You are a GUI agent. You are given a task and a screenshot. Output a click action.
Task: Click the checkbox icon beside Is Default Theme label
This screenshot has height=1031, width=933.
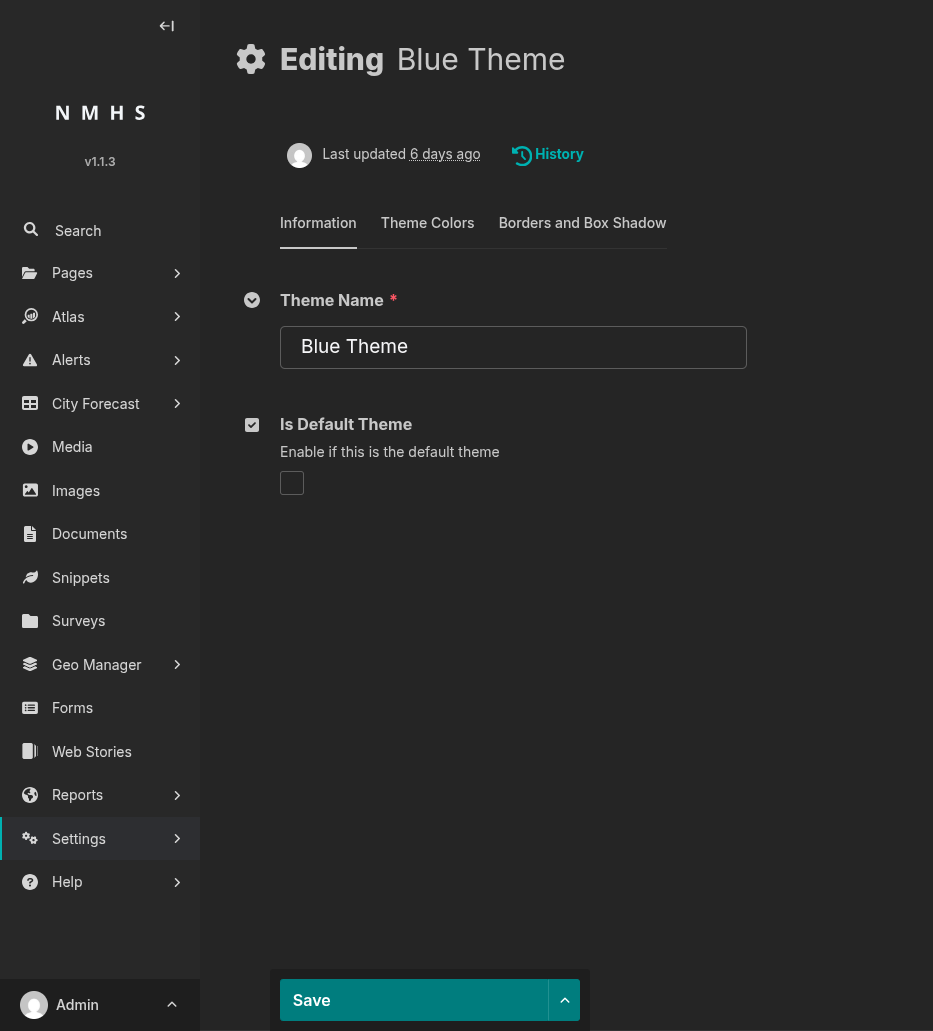tap(252, 425)
